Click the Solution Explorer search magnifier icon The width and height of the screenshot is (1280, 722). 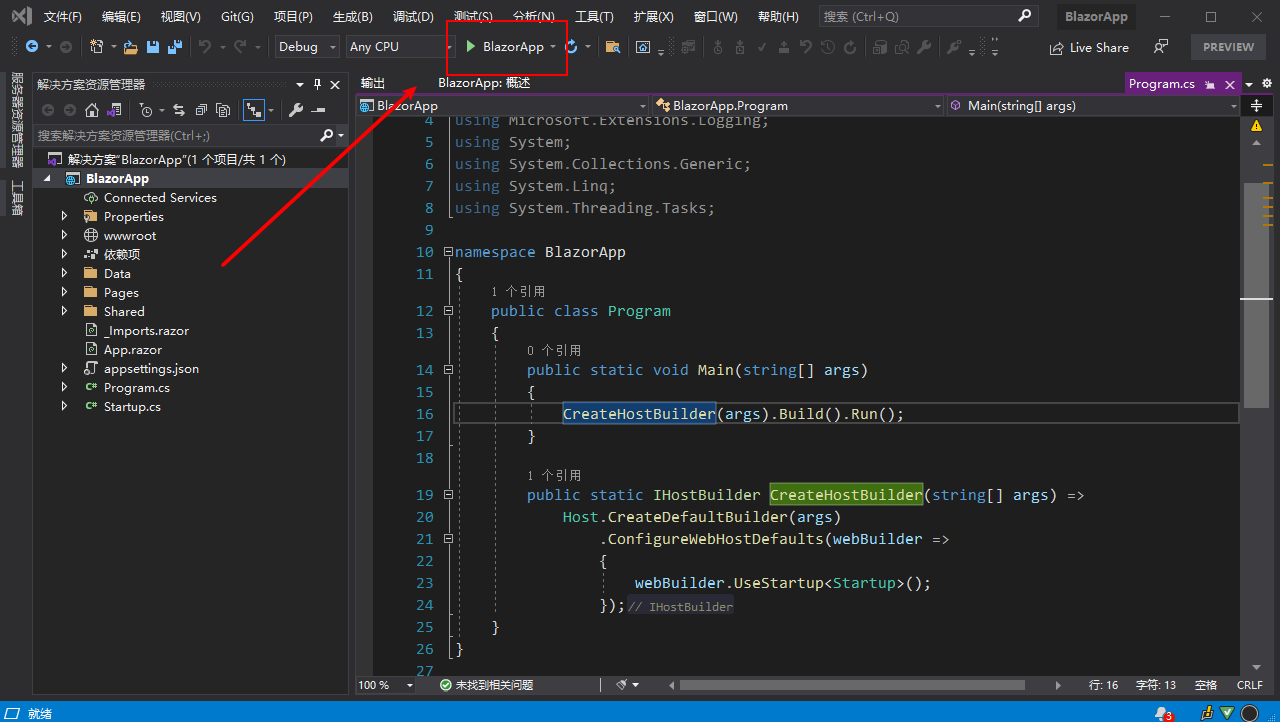click(x=326, y=135)
